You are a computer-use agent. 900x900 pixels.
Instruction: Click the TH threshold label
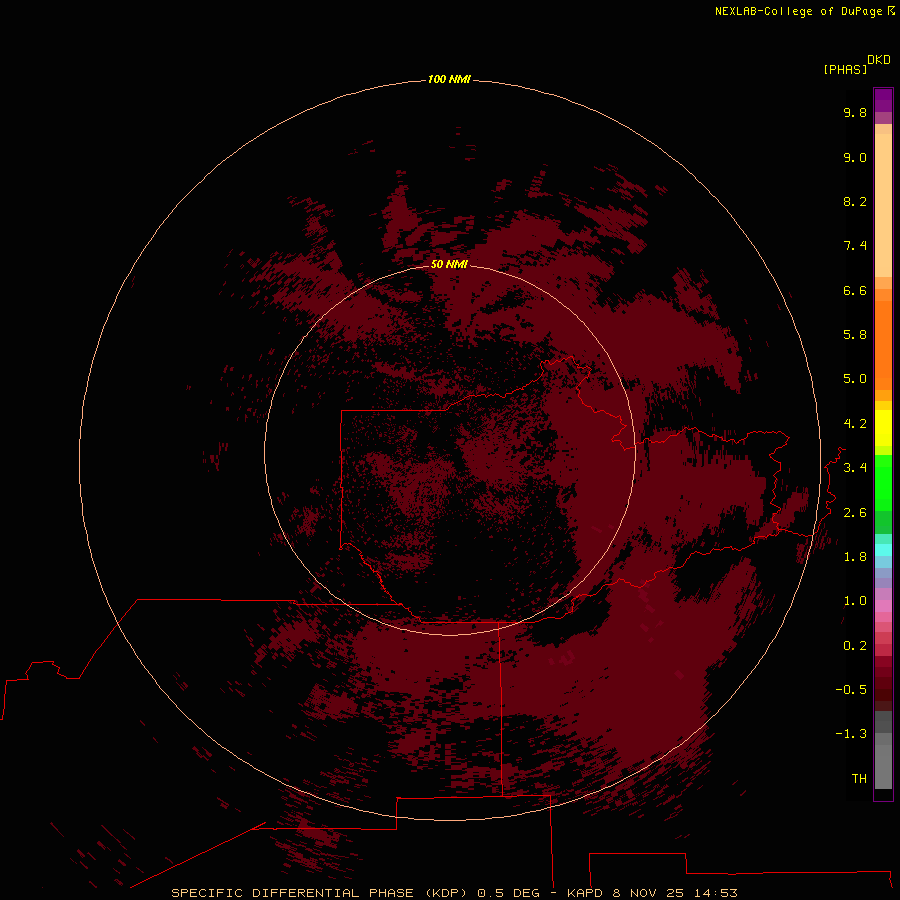coord(859,779)
